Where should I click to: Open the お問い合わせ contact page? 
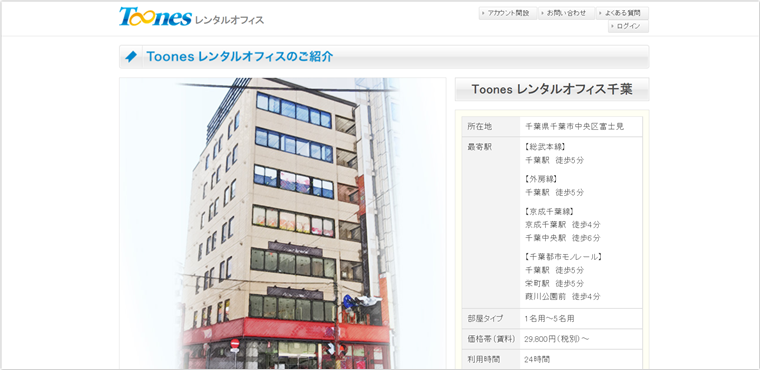click(x=566, y=13)
